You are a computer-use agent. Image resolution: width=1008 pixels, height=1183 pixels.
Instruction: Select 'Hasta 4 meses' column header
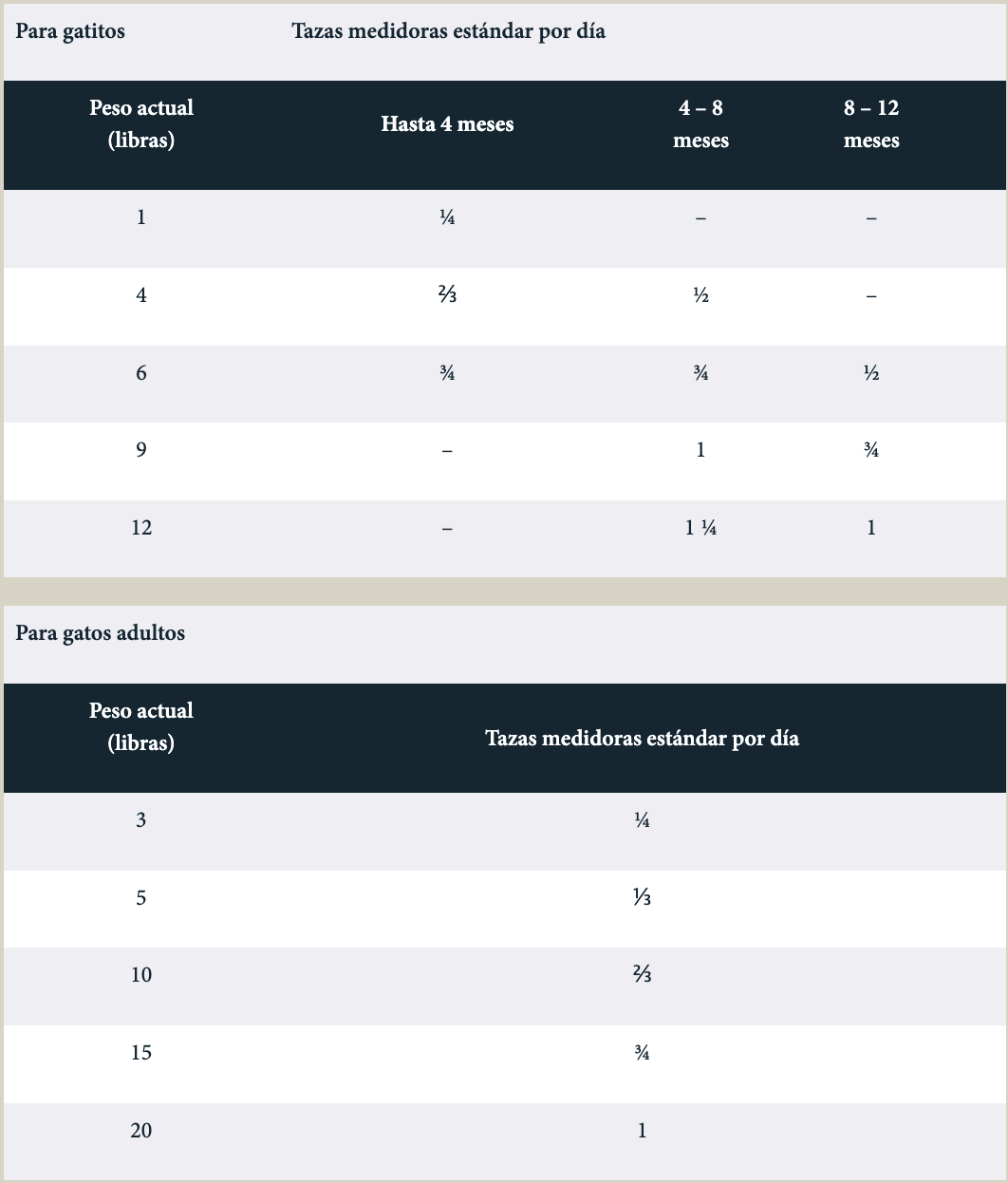coord(447,124)
